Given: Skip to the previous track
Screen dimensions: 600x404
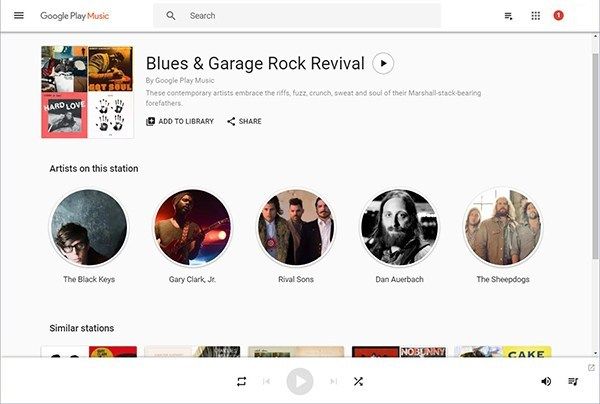Looking at the screenshot, I should [267, 381].
